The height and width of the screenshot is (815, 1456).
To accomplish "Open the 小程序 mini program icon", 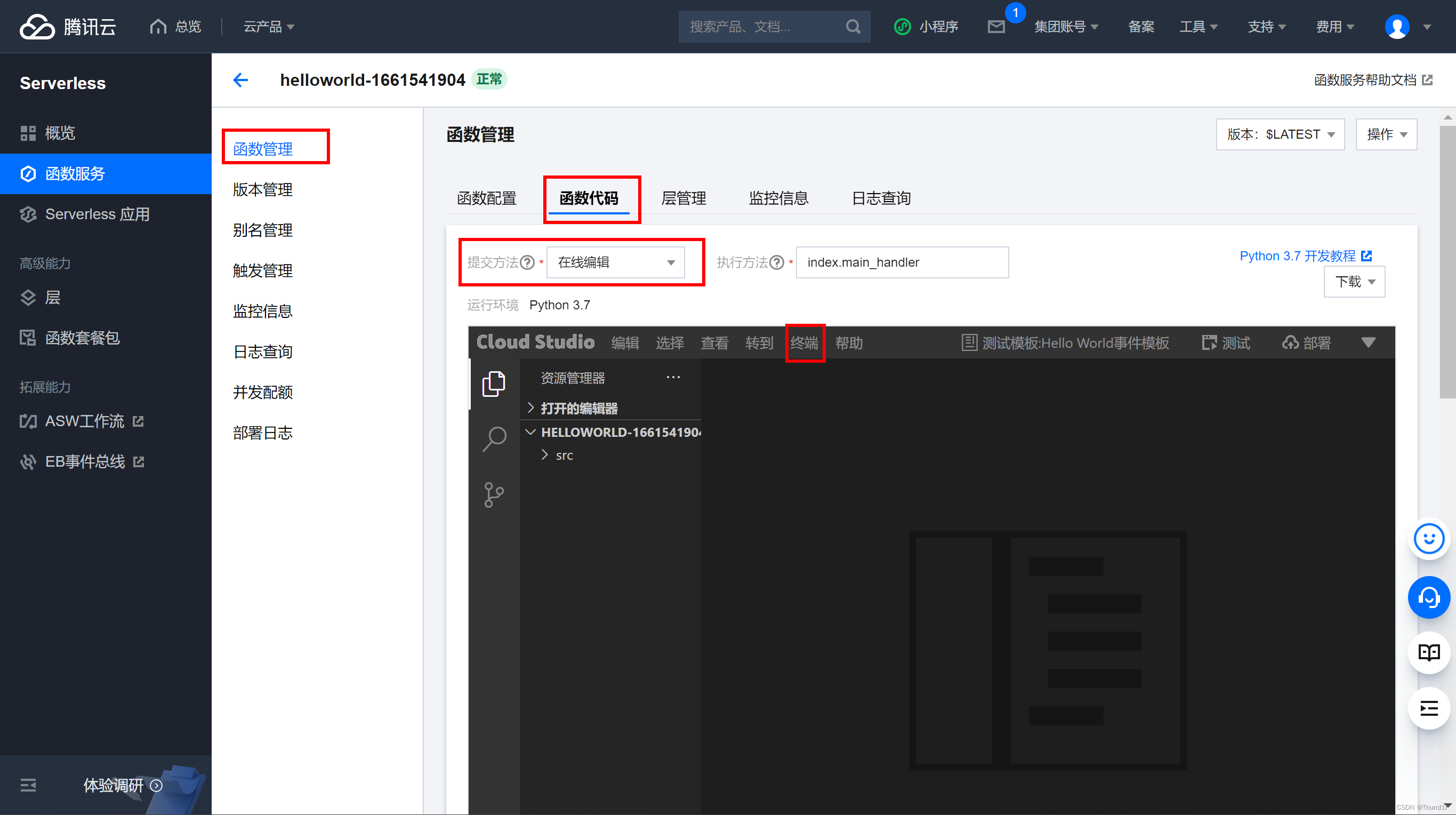I will [x=902, y=27].
